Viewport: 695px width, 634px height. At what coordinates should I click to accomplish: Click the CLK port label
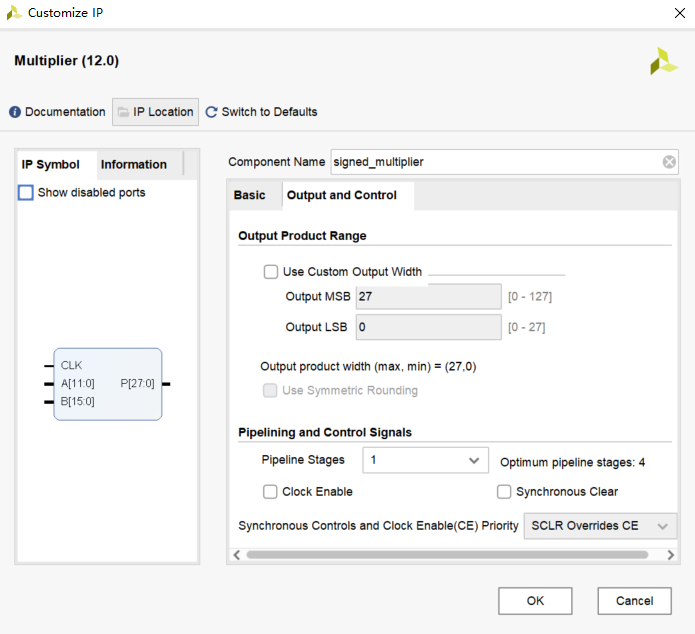(x=71, y=365)
